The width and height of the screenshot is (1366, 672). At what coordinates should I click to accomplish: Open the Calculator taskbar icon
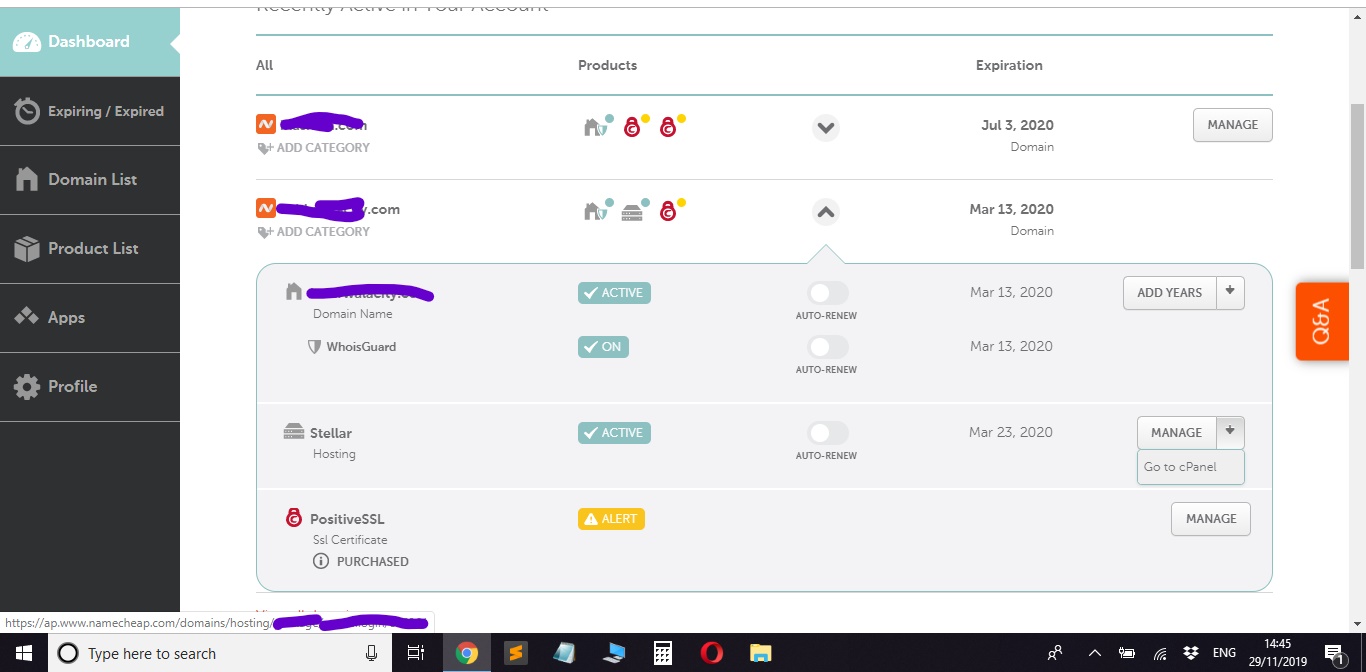coord(662,653)
